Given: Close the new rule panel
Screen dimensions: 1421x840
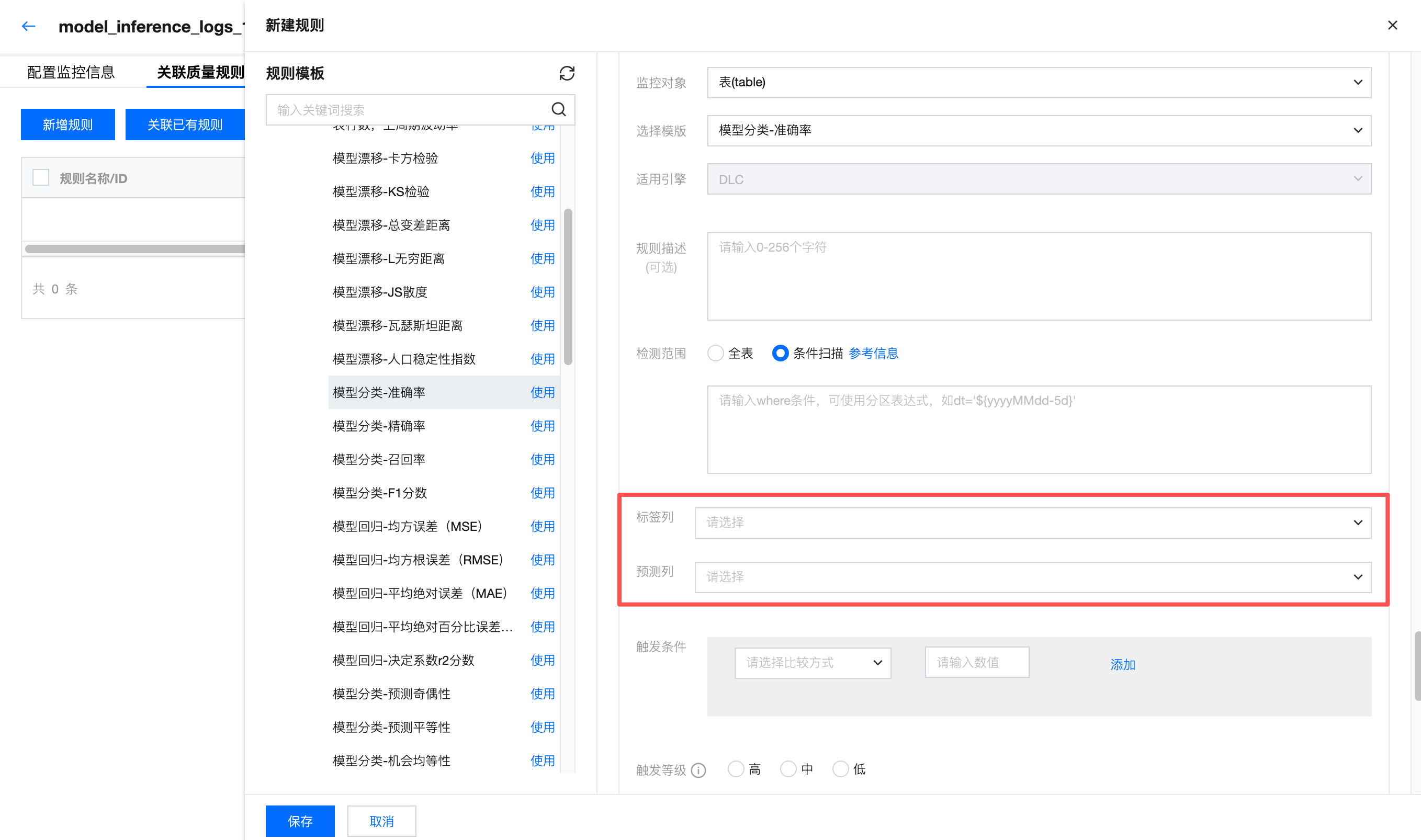Looking at the screenshot, I should (1392, 26).
